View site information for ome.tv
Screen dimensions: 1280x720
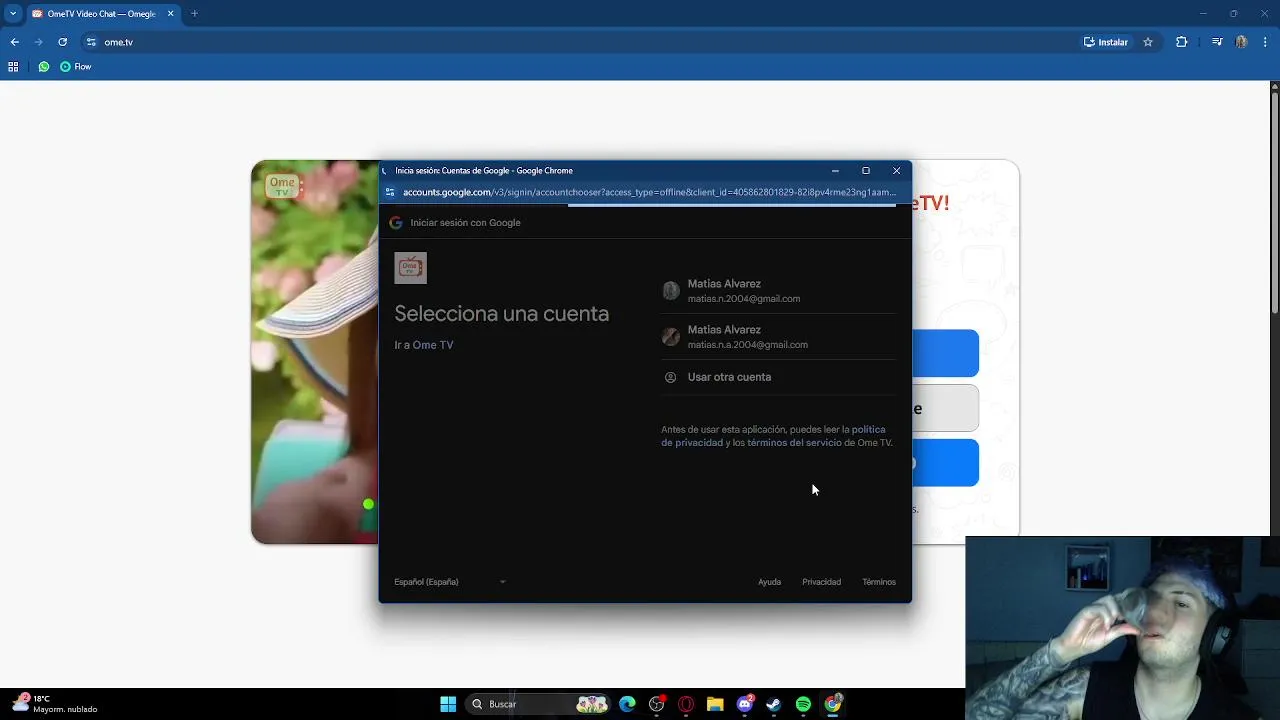pos(91,42)
